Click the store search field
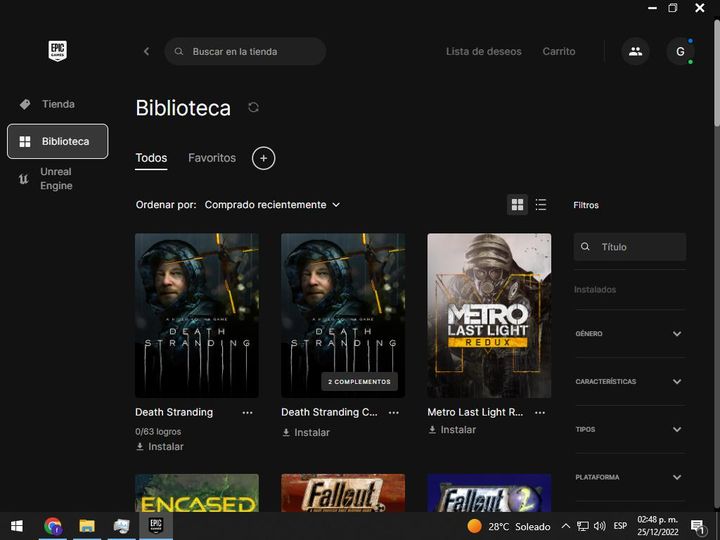This screenshot has width=720, height=540. (x=245, y=51)
